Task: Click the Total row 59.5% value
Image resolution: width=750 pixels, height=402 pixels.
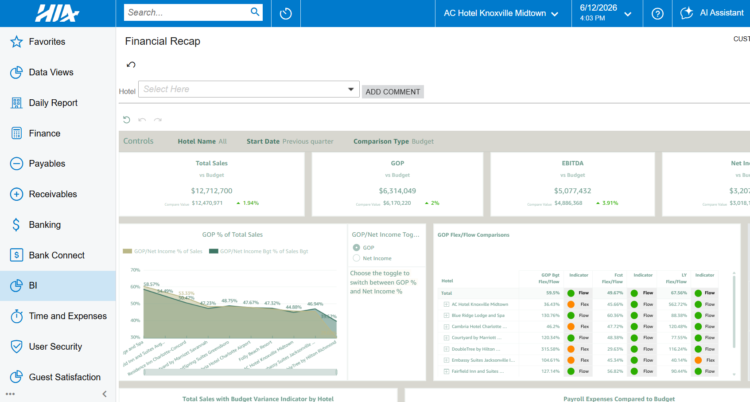Action: [x=552, y=293]
